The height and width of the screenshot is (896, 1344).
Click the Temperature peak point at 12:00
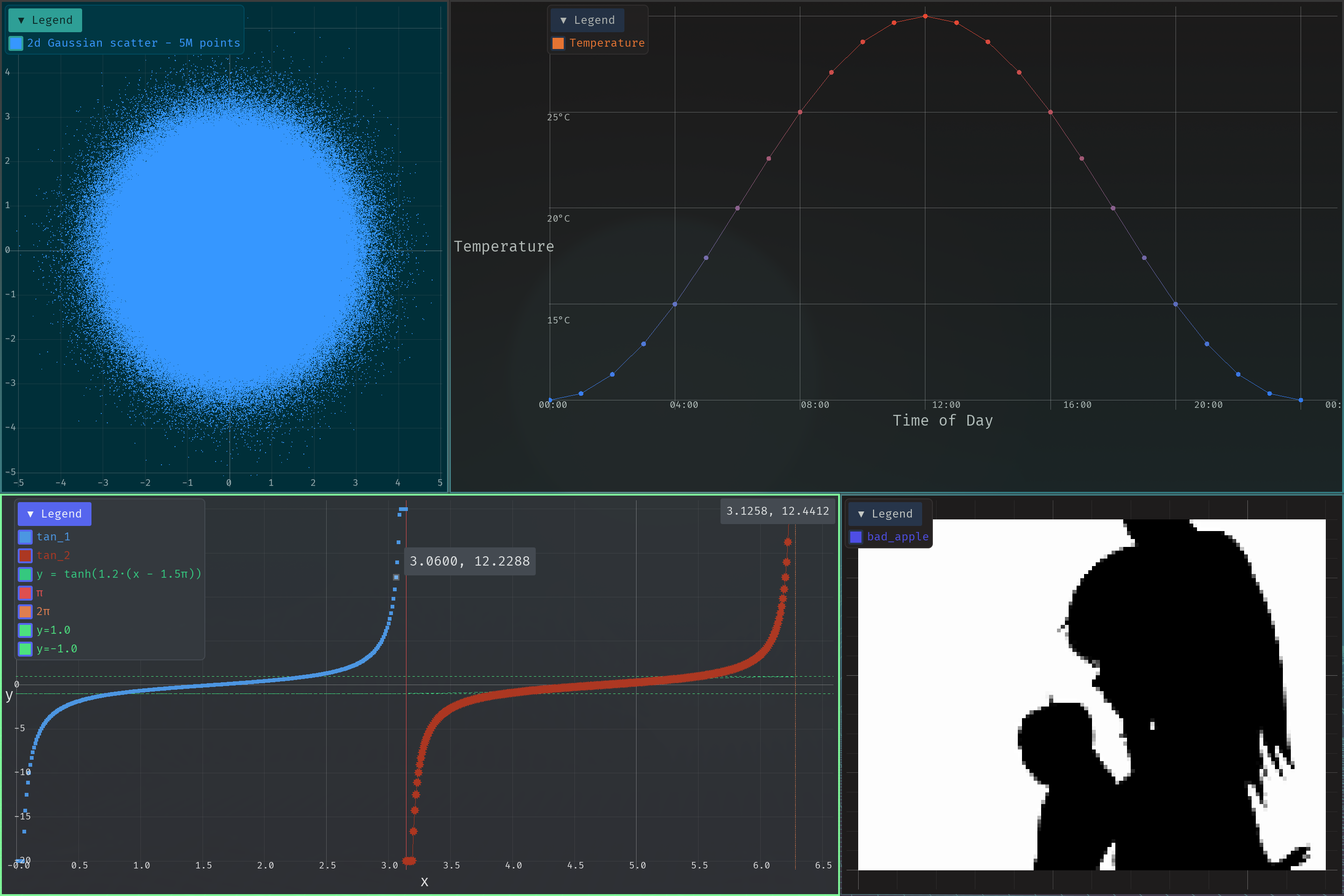(x=925, y=17)
